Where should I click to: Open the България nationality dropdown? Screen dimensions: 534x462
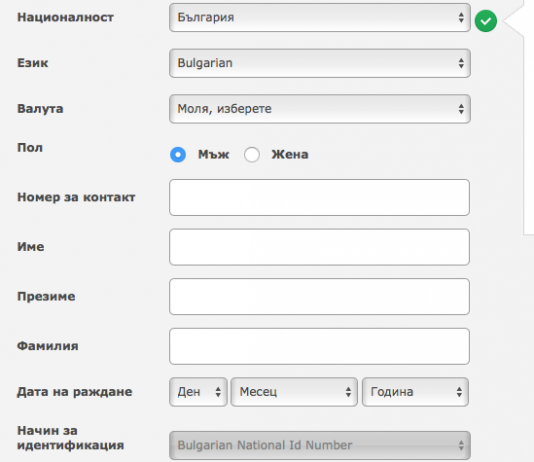tap(320, 17)
